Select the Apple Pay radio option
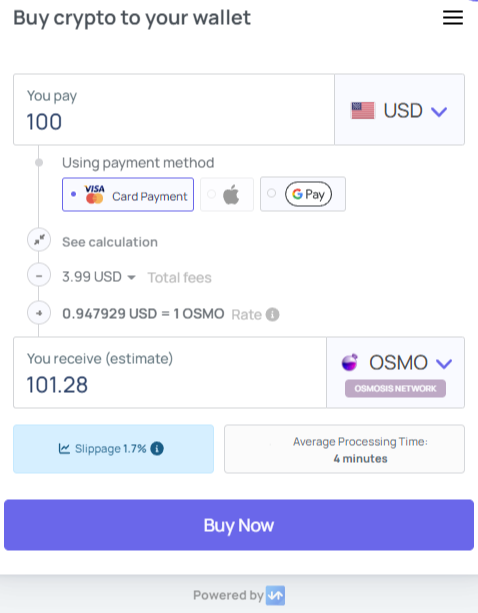The image size is (478, 613). point(227,194)
